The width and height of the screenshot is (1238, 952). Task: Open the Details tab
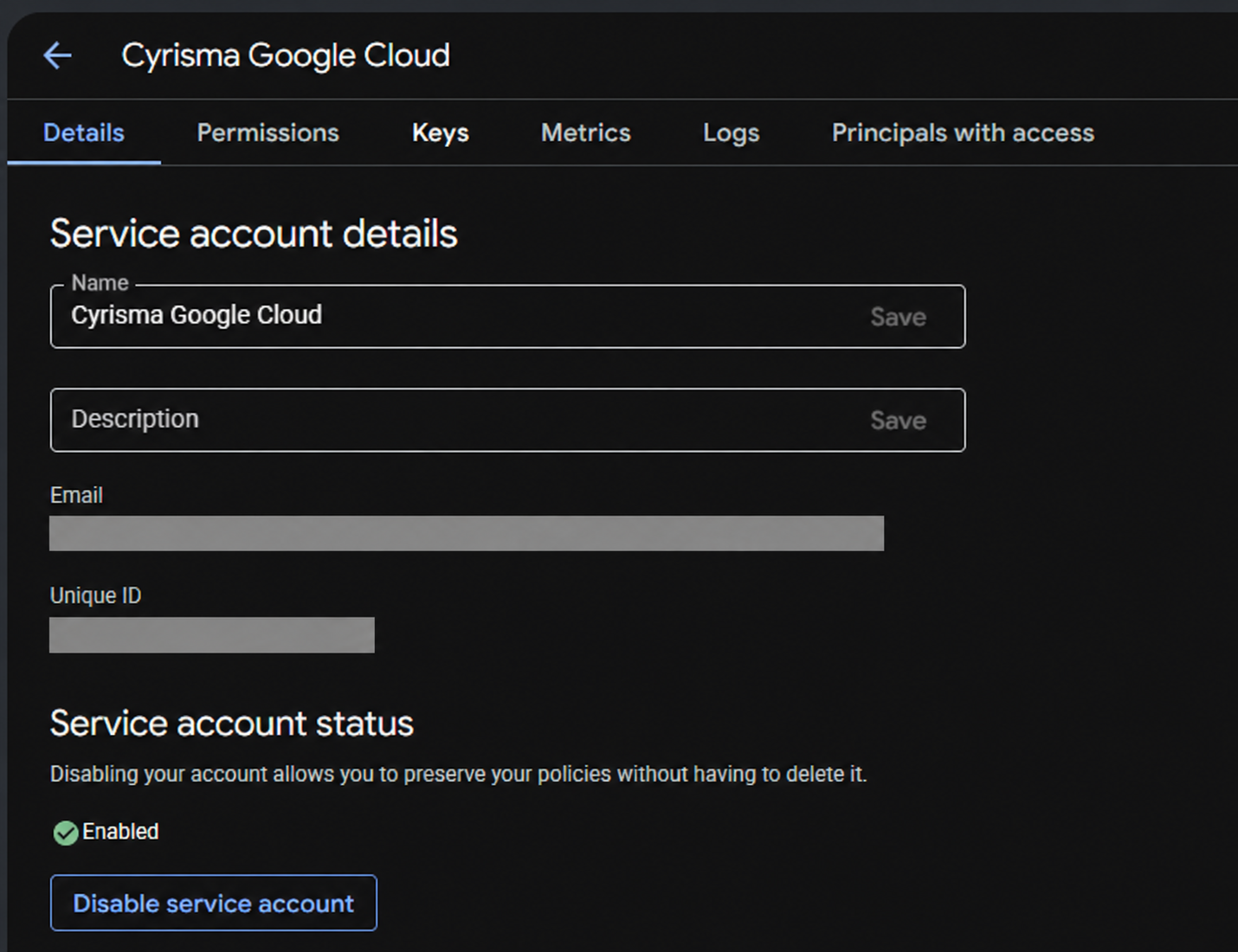pyautogui.click(x=84, y=132)
